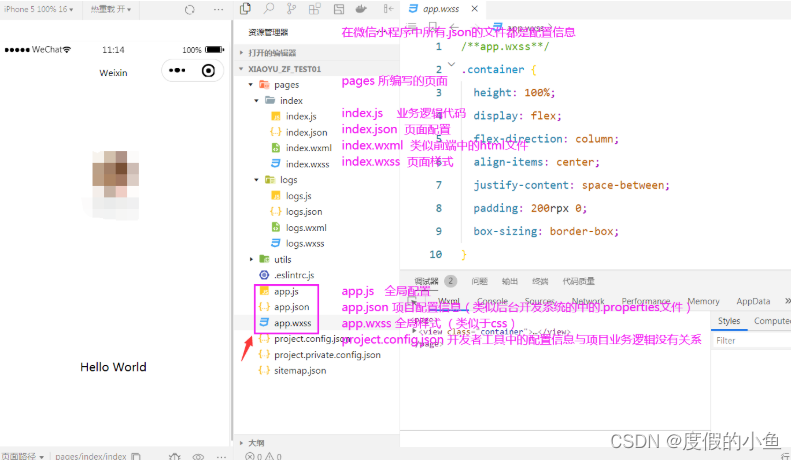Switch to the app.wxss editor tab
This screenshot has height=460, width=797.
point(440,9)
